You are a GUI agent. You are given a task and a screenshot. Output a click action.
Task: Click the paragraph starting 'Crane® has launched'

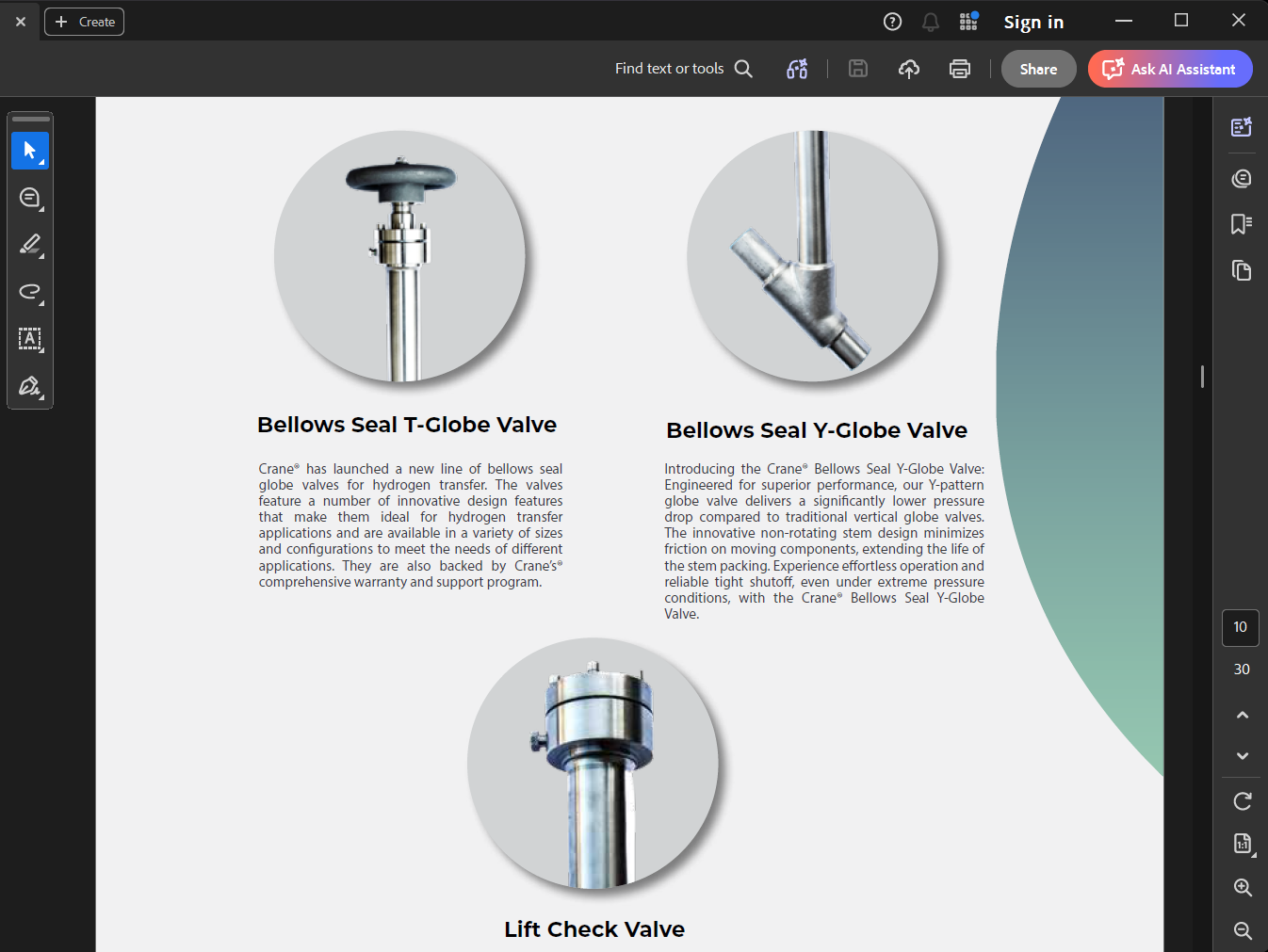pyautogui.click(x=411, y=525)
